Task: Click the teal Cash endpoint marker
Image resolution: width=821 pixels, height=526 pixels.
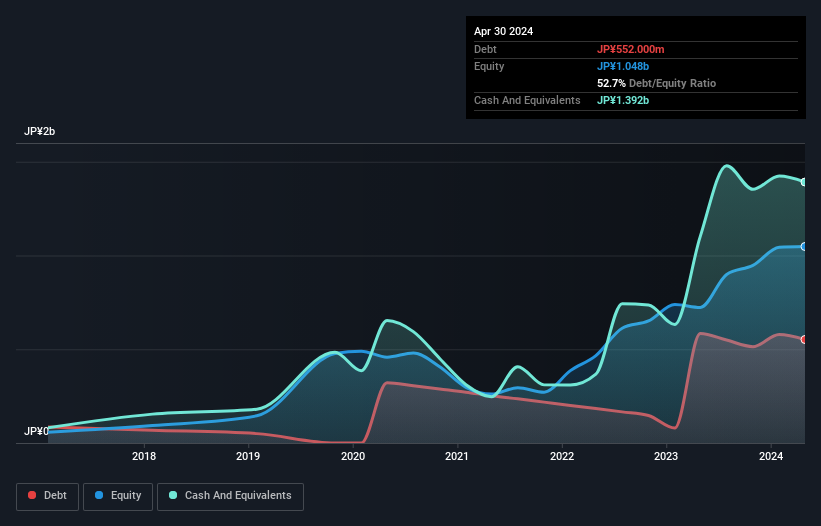Action: click(804, 182)
